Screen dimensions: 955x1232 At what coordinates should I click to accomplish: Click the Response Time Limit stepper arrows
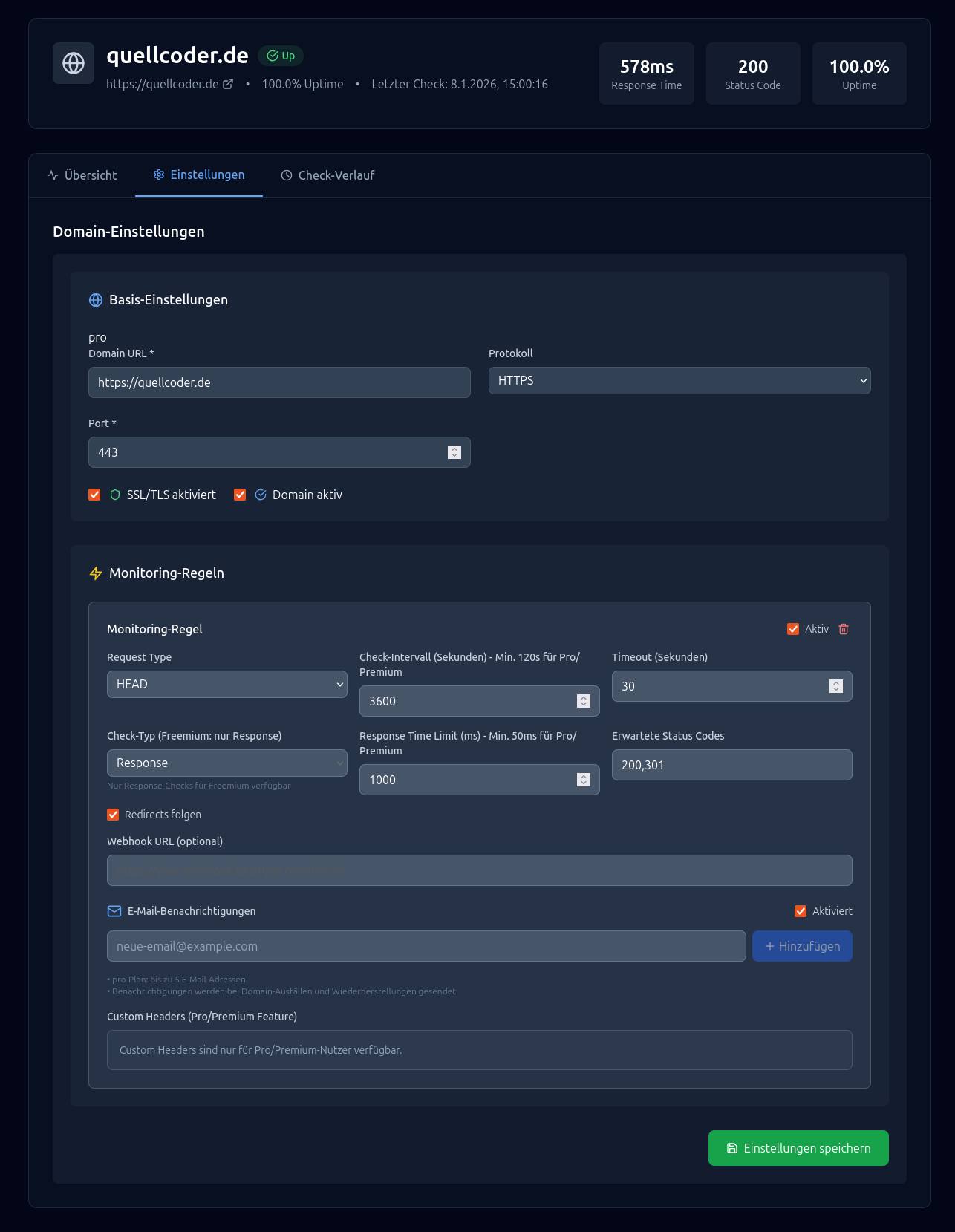pyautogui.click(x=584, y=780)
